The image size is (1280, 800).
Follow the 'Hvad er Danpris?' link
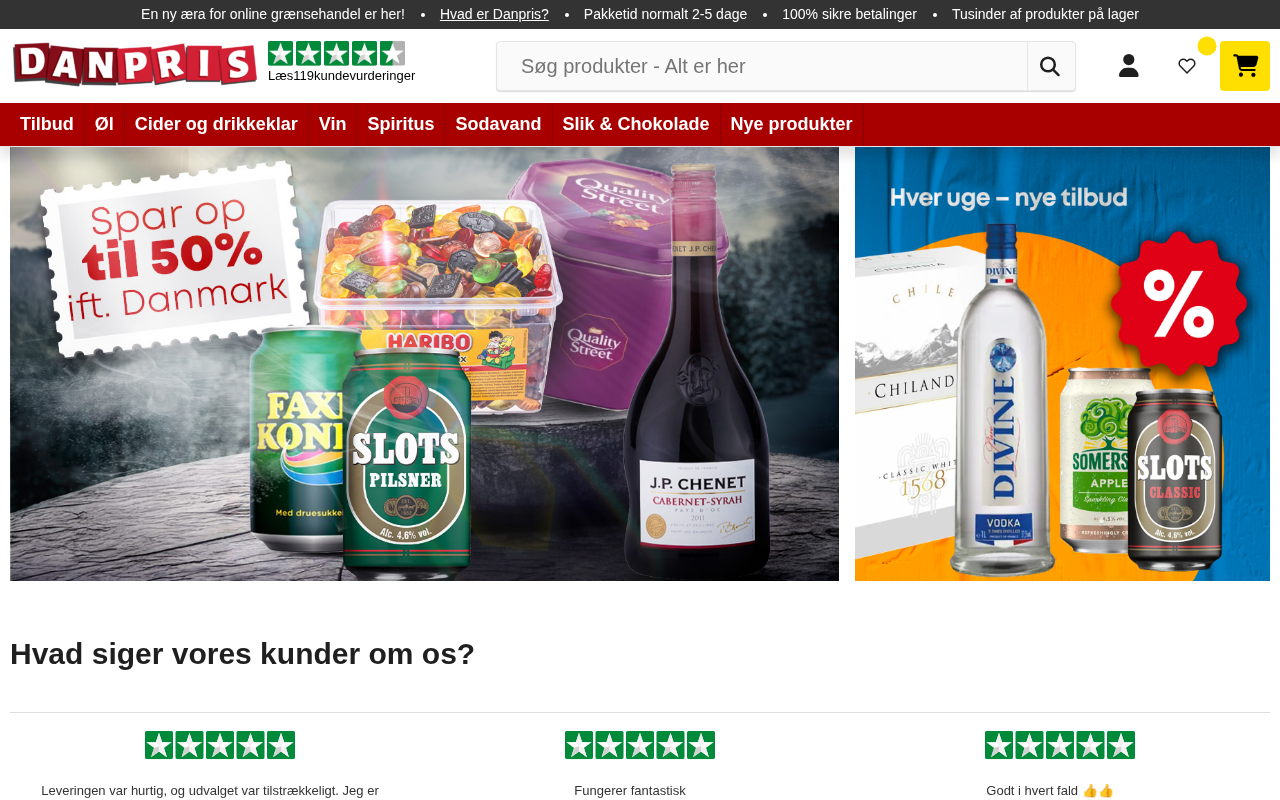[494, 14]
